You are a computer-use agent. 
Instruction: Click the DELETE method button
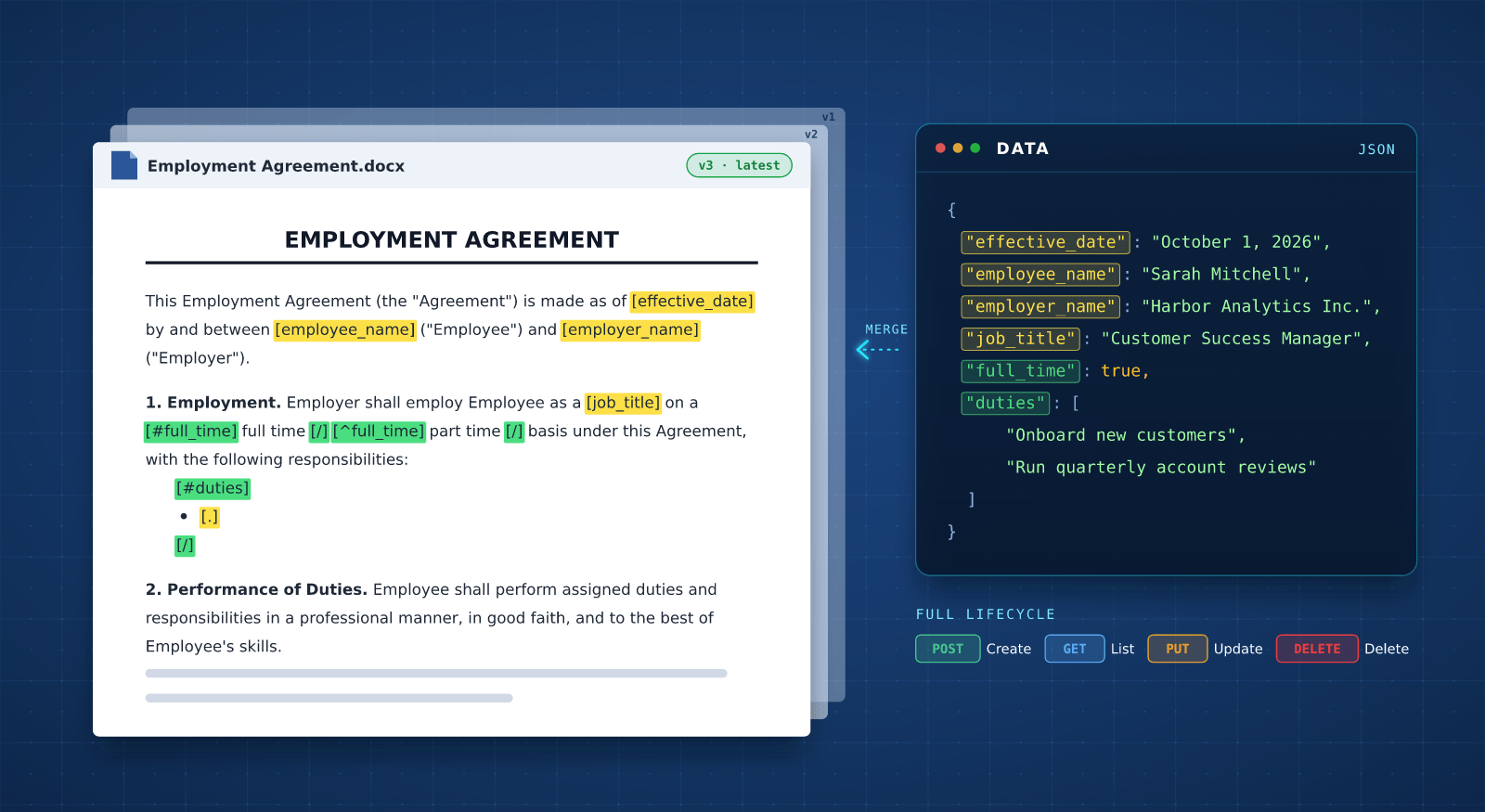[1317, 649]
